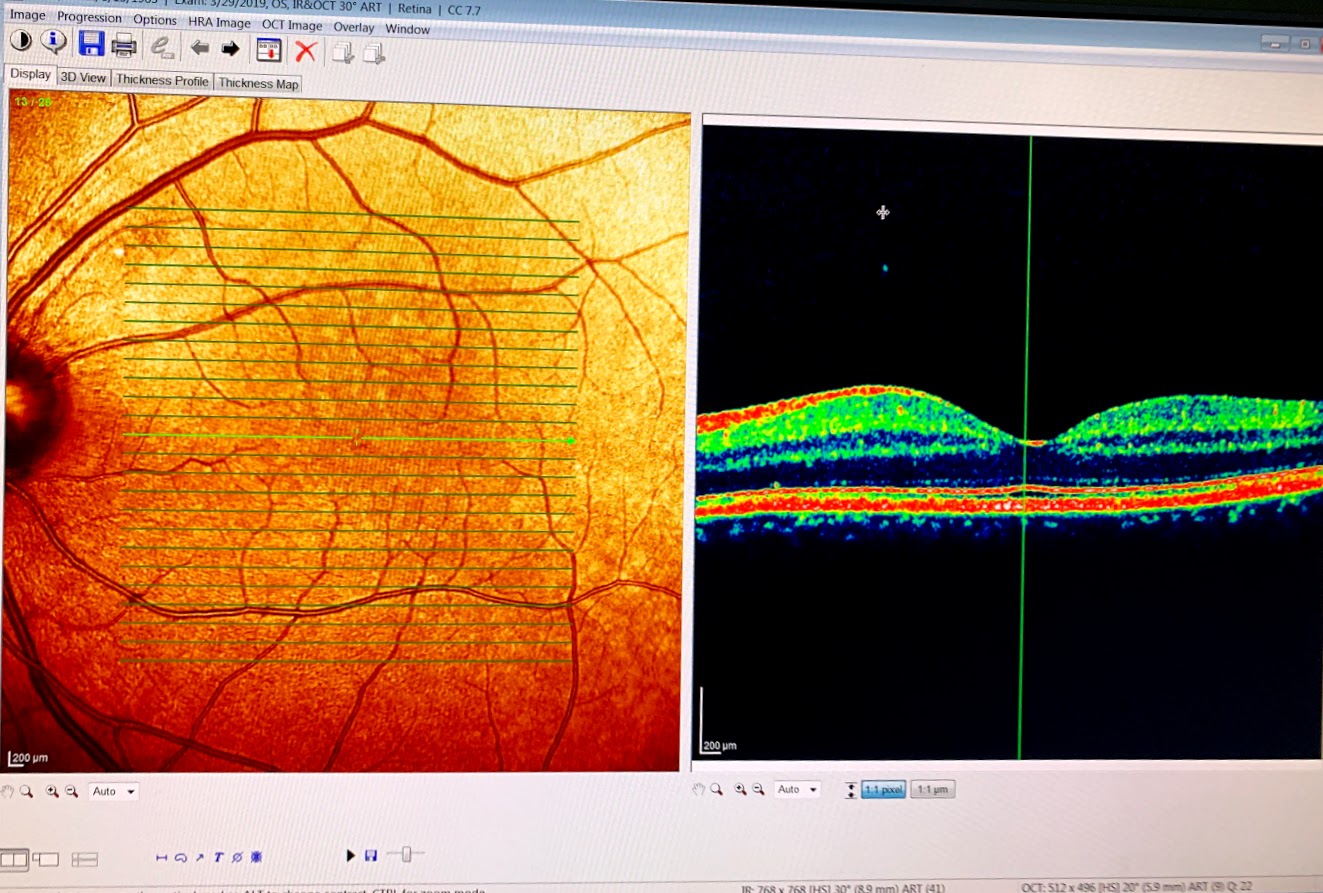Open the OCT Image menu
The image size is (1323, 893).
click(292, 25)
